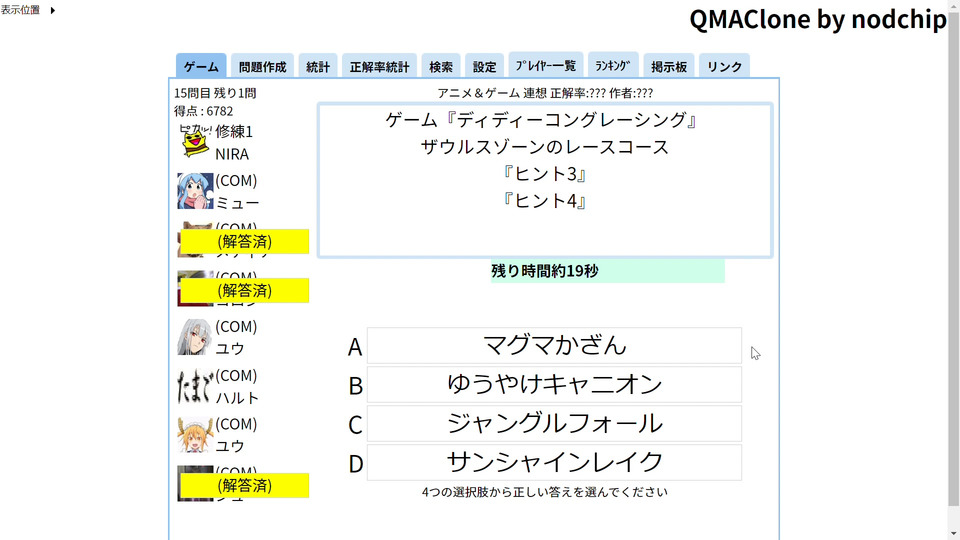
Task: Click the 残り時間約19秒 timer bar
Action: [x=607, y=271]
